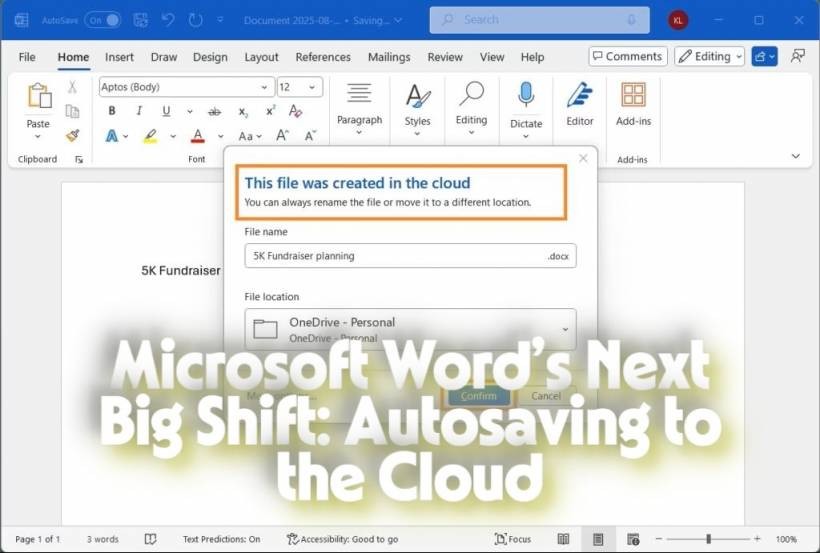Switch to the Design tab
The image size is (820, 553).
(x=210, y=57)
